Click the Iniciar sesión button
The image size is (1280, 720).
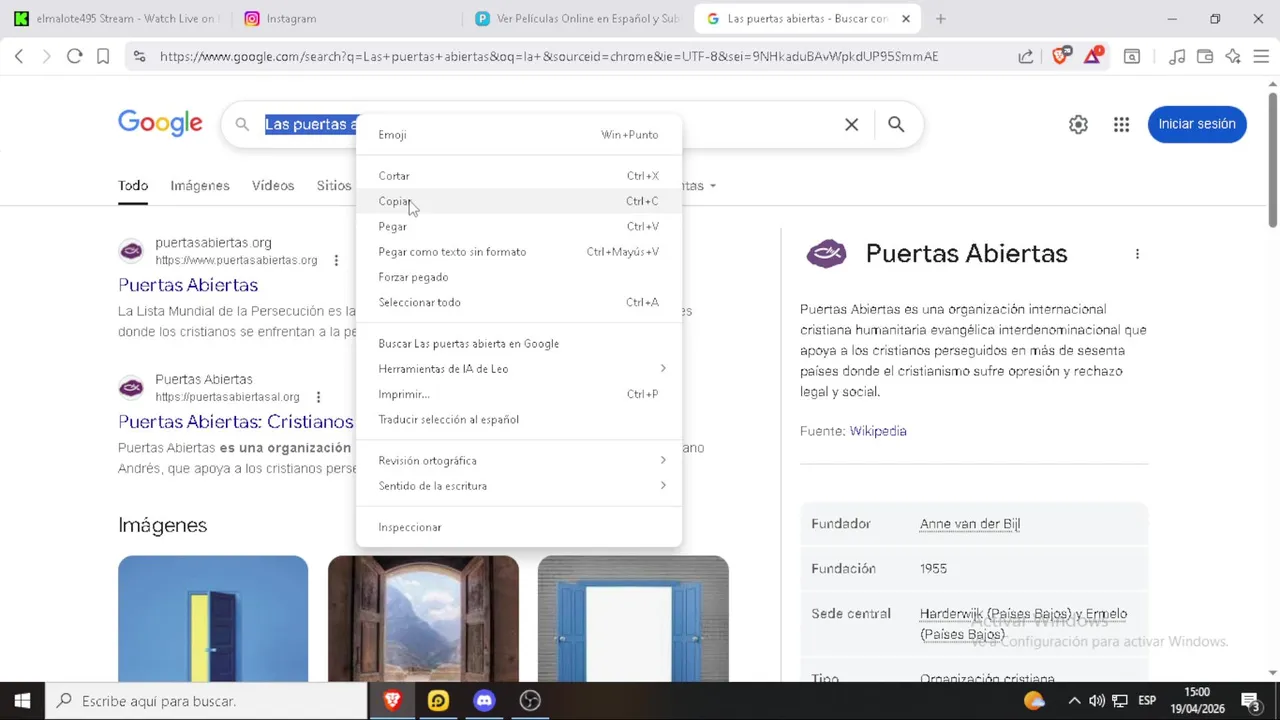[1197, 124]
